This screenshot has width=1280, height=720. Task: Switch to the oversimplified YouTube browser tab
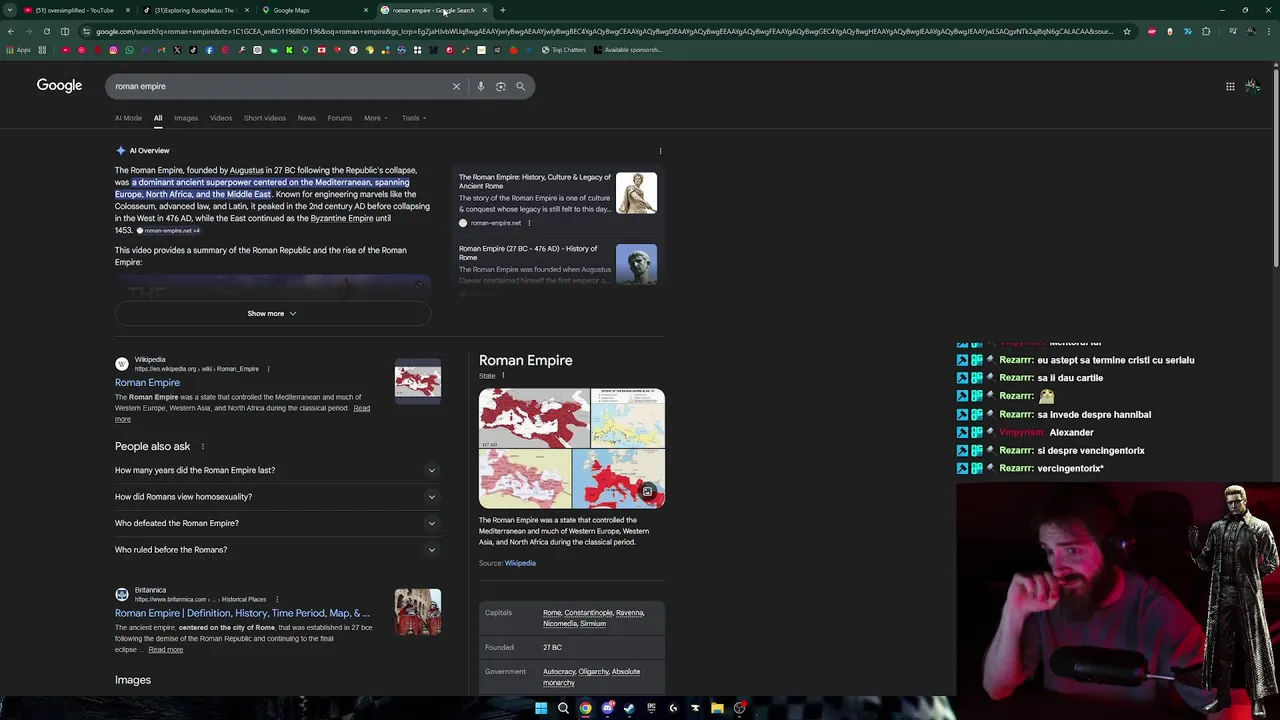(x=75, y=10)
